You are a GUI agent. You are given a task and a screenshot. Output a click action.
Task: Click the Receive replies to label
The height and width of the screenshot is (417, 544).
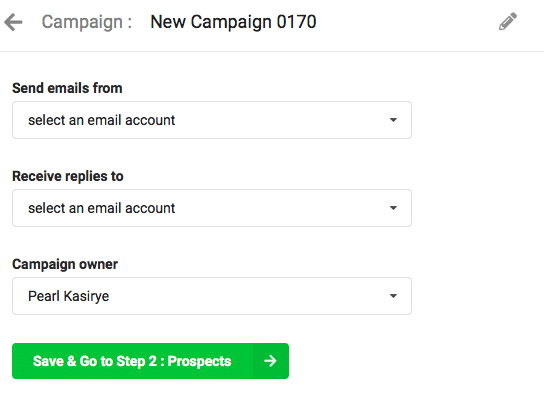point(68,176)
